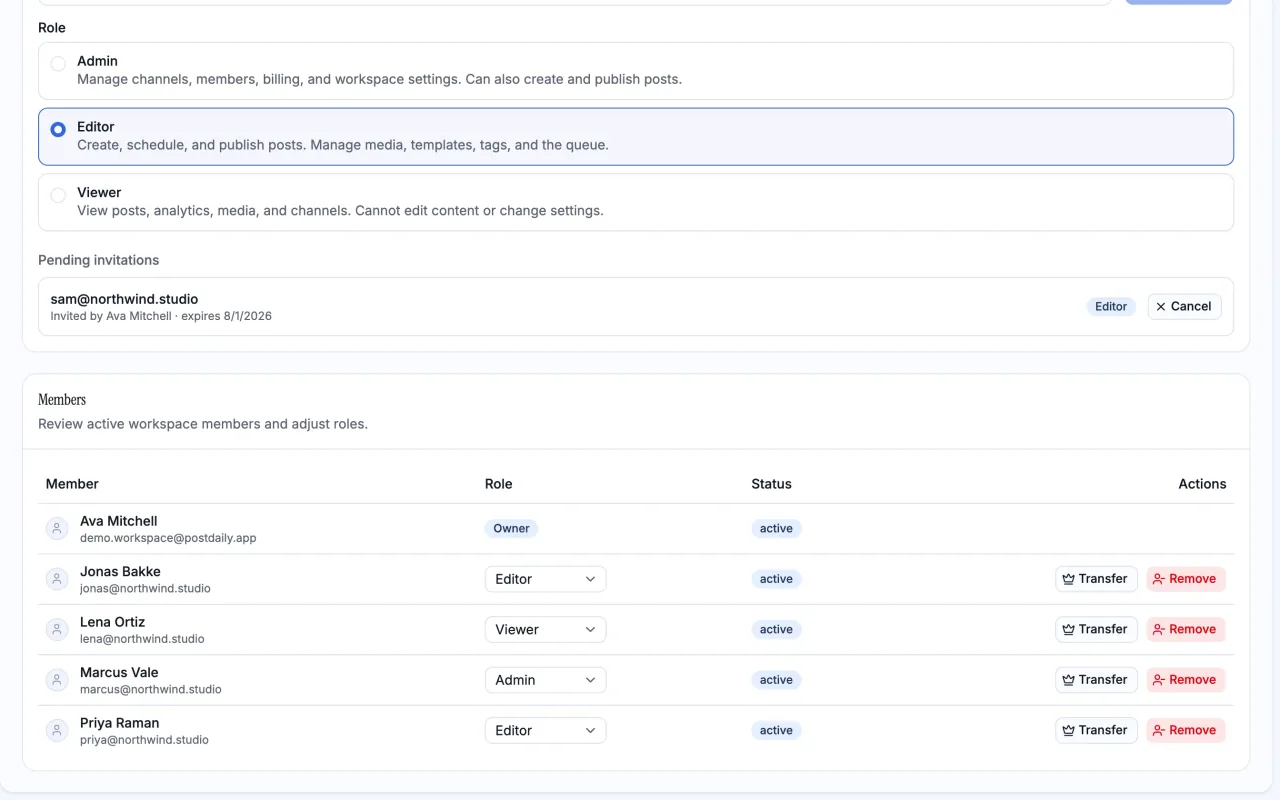
Task: Click the Actions column header
Action: [x=1202, y=484]
